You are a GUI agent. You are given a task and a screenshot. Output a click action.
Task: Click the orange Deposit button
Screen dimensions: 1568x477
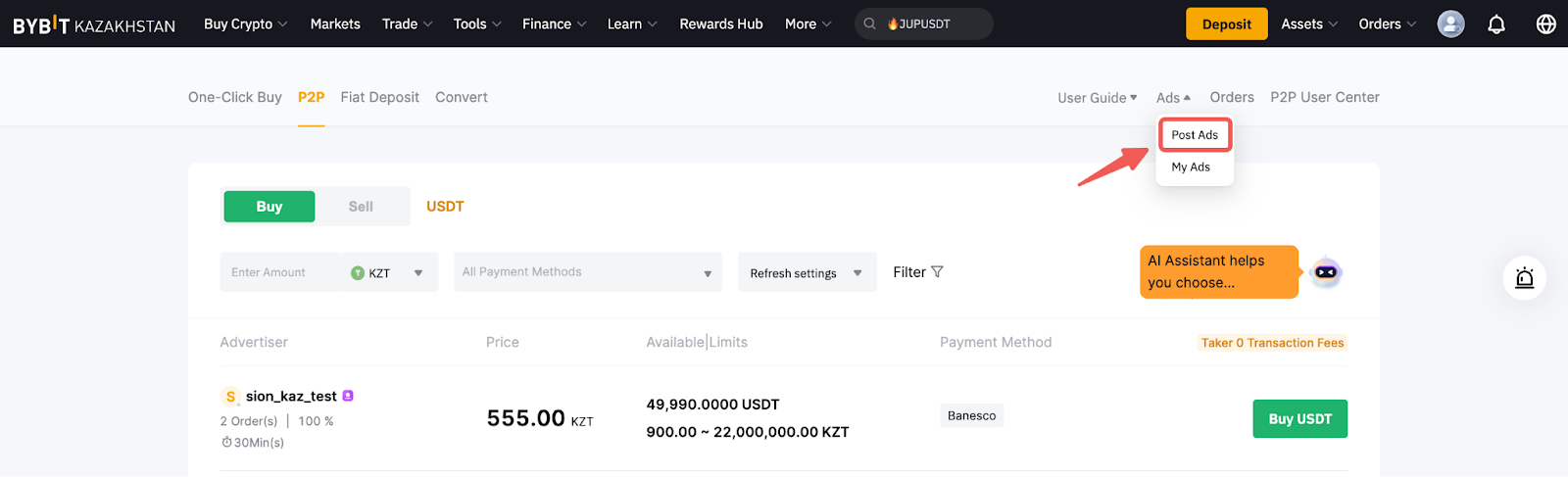(1226, 24)
